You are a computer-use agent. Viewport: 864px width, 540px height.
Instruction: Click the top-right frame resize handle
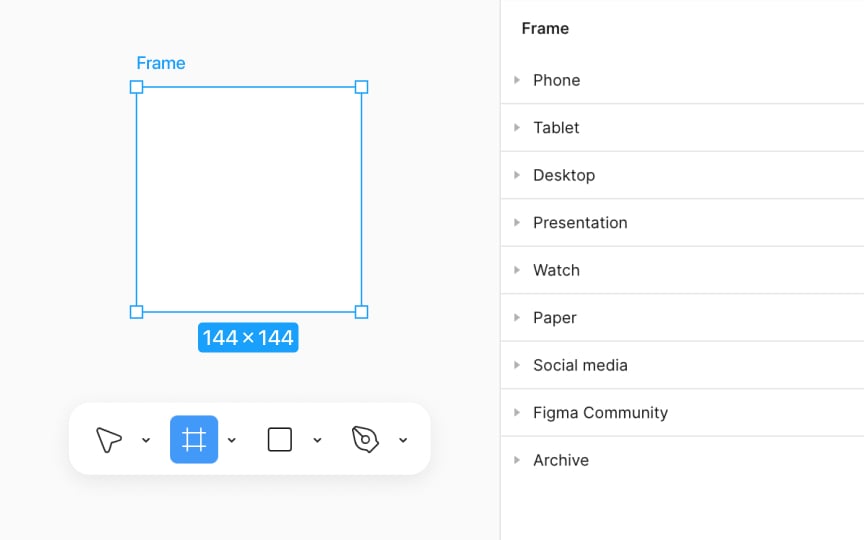(361, 87)
